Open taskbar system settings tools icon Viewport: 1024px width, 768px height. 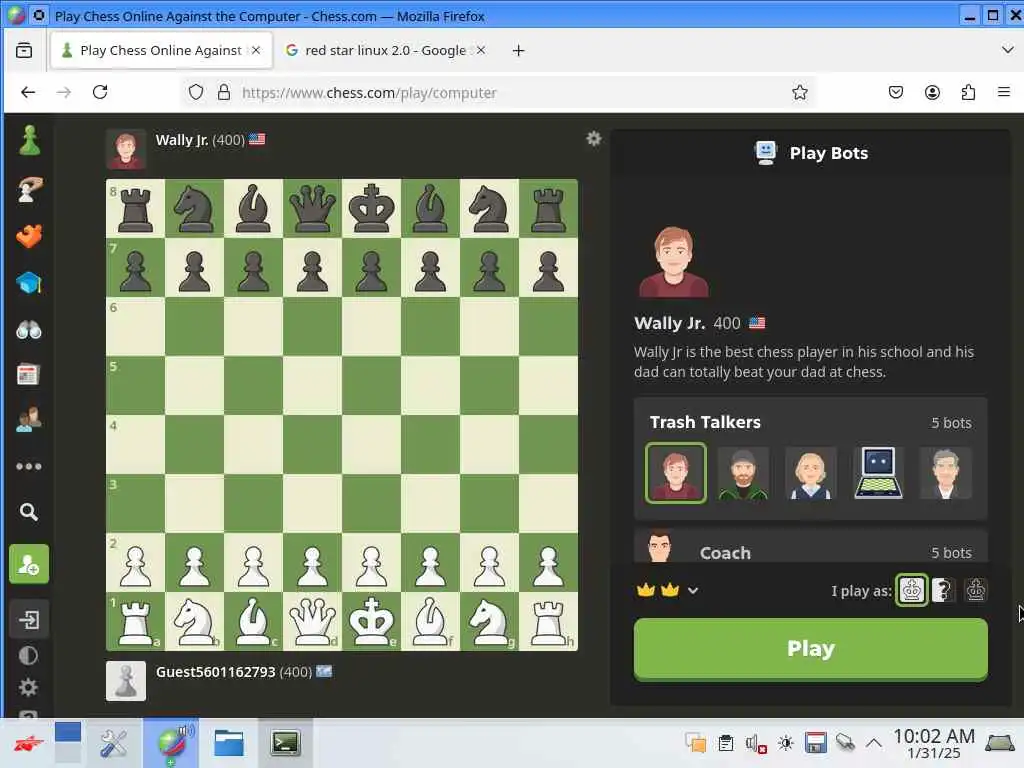(114, 743)
